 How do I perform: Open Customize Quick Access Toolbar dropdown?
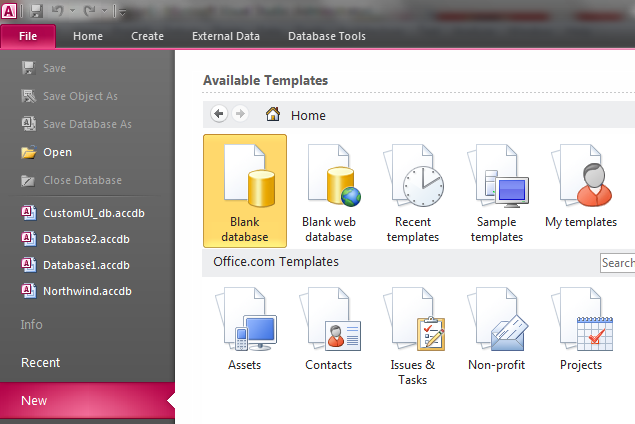pos(122,13)
